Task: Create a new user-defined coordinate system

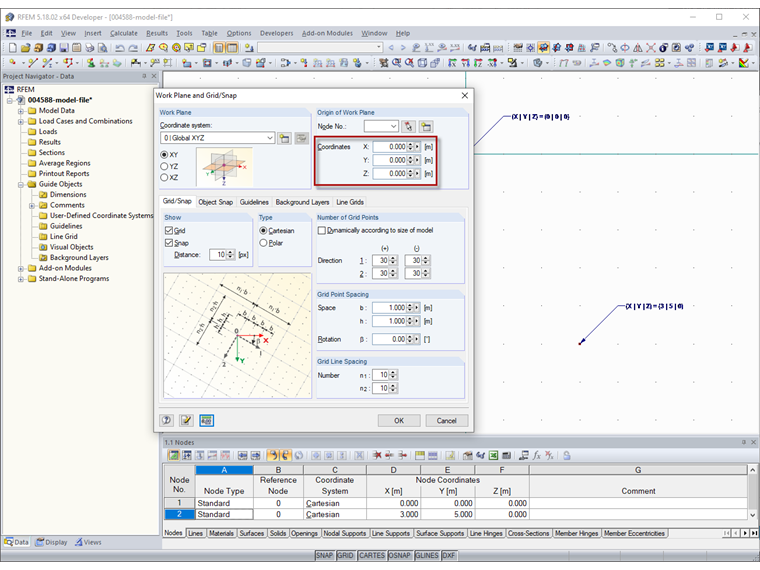Action: (x=285, y=138)
